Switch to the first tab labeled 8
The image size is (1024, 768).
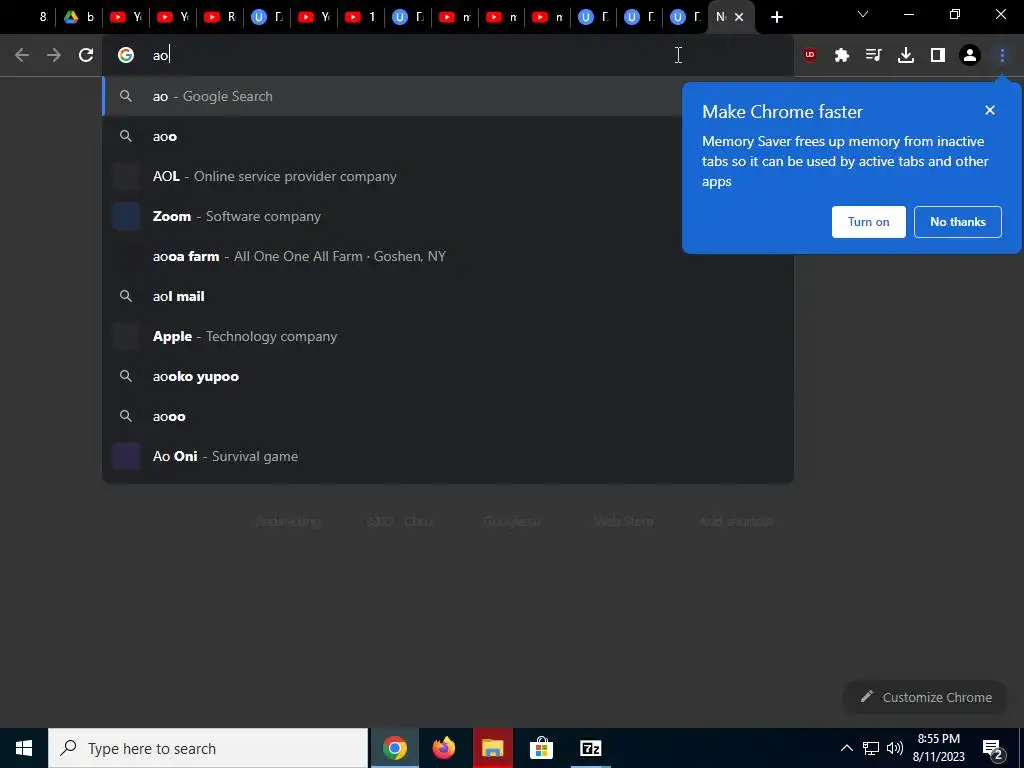(x=42, y=18)
